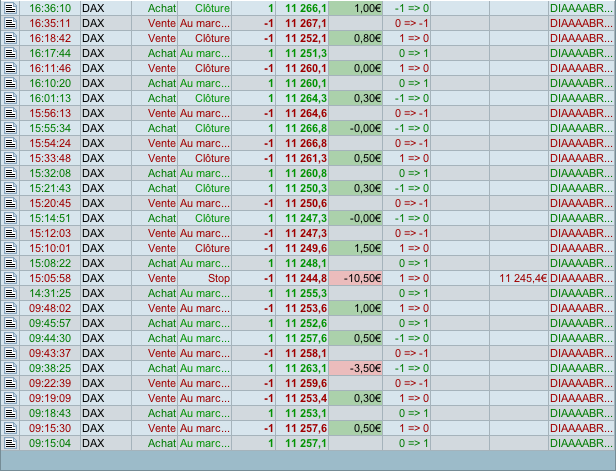Select price 11 258,1 cell
This screenshot has width=616, height=471.
302,353
